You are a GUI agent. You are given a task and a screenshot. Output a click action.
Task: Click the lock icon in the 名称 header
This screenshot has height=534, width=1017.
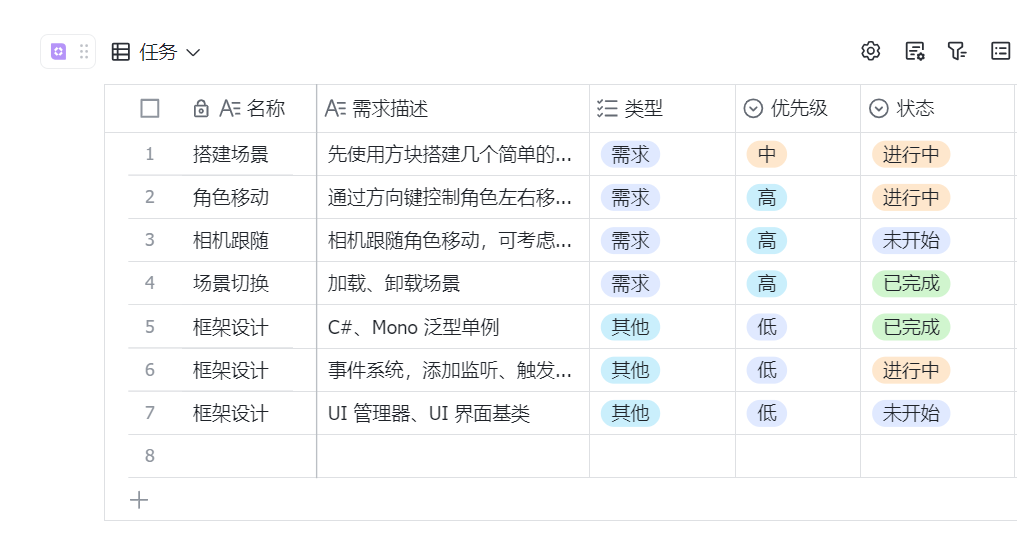pyautogui.click(x=201, y=109)
